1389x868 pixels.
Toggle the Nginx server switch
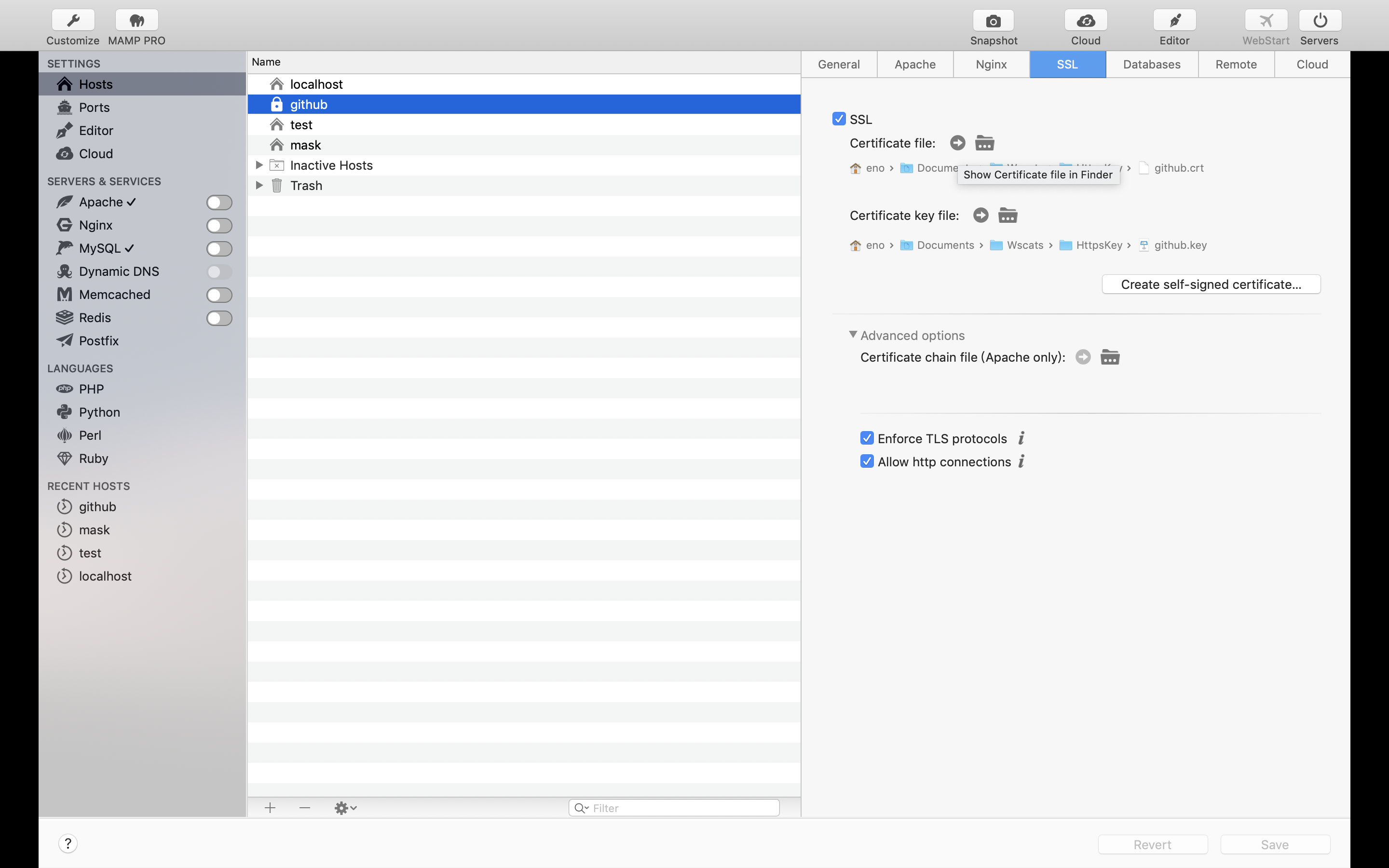[219, 226]
